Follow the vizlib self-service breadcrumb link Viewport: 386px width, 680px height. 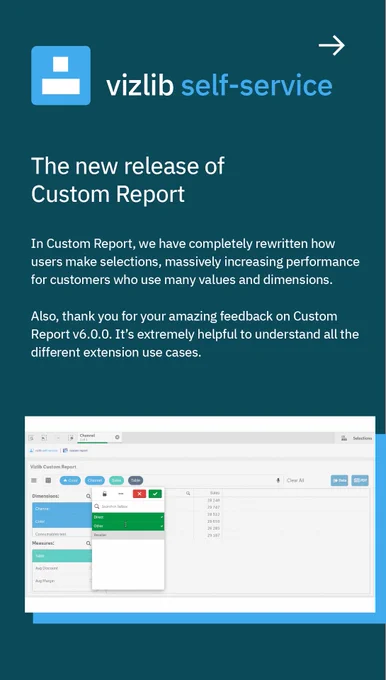pos(43,451)
